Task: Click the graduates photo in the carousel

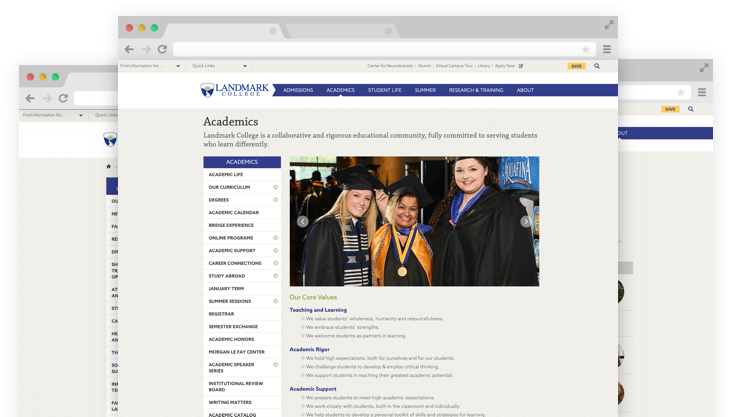Action: click(414, 221)
